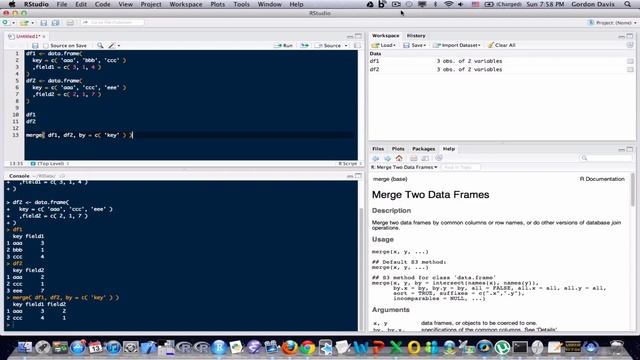Click the Help pane Back arrow

tap(376, 158)
